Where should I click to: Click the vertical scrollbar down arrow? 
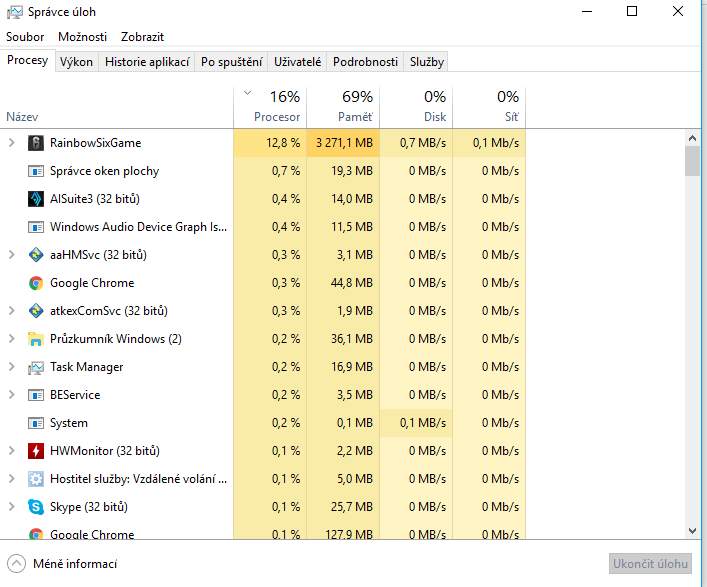pyautogui.click(x=692, y=531)
